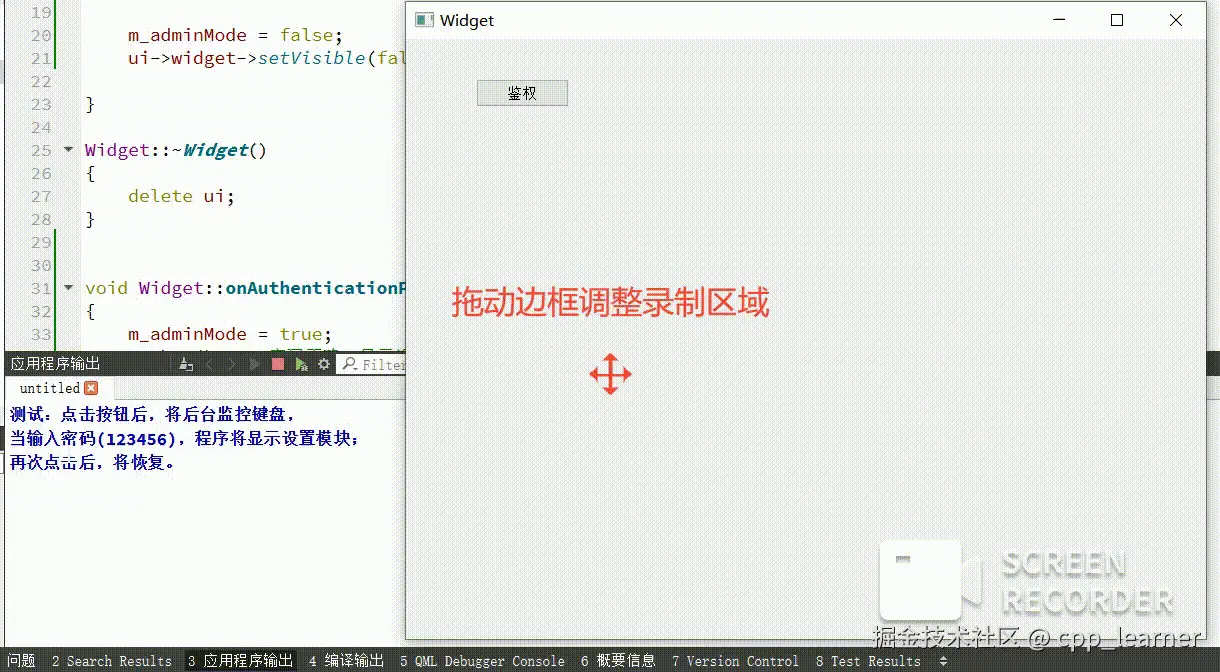
Task: Close the untitled output tab
Action: pyautogui.click(x=91, y=388)
